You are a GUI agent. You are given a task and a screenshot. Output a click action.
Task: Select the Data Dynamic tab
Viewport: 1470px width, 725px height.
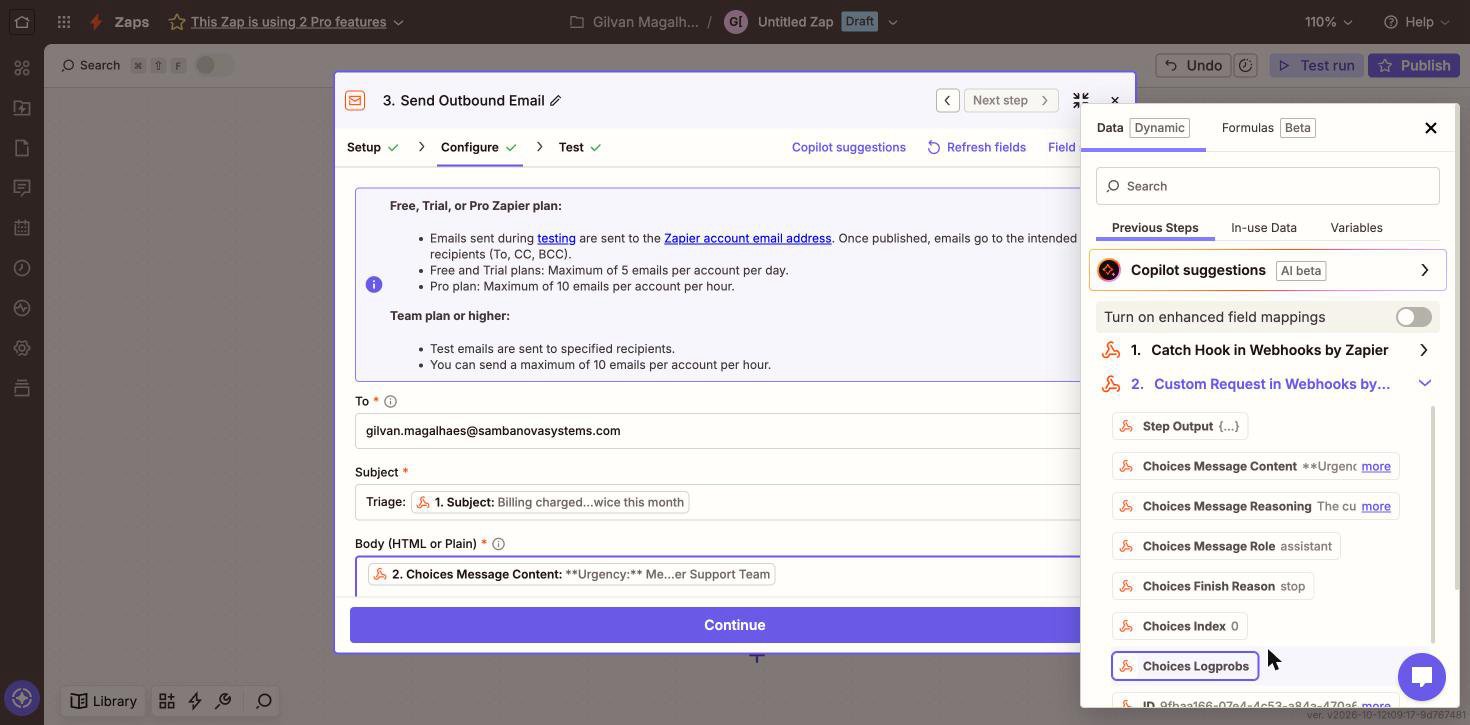(x=1143, y=128)
